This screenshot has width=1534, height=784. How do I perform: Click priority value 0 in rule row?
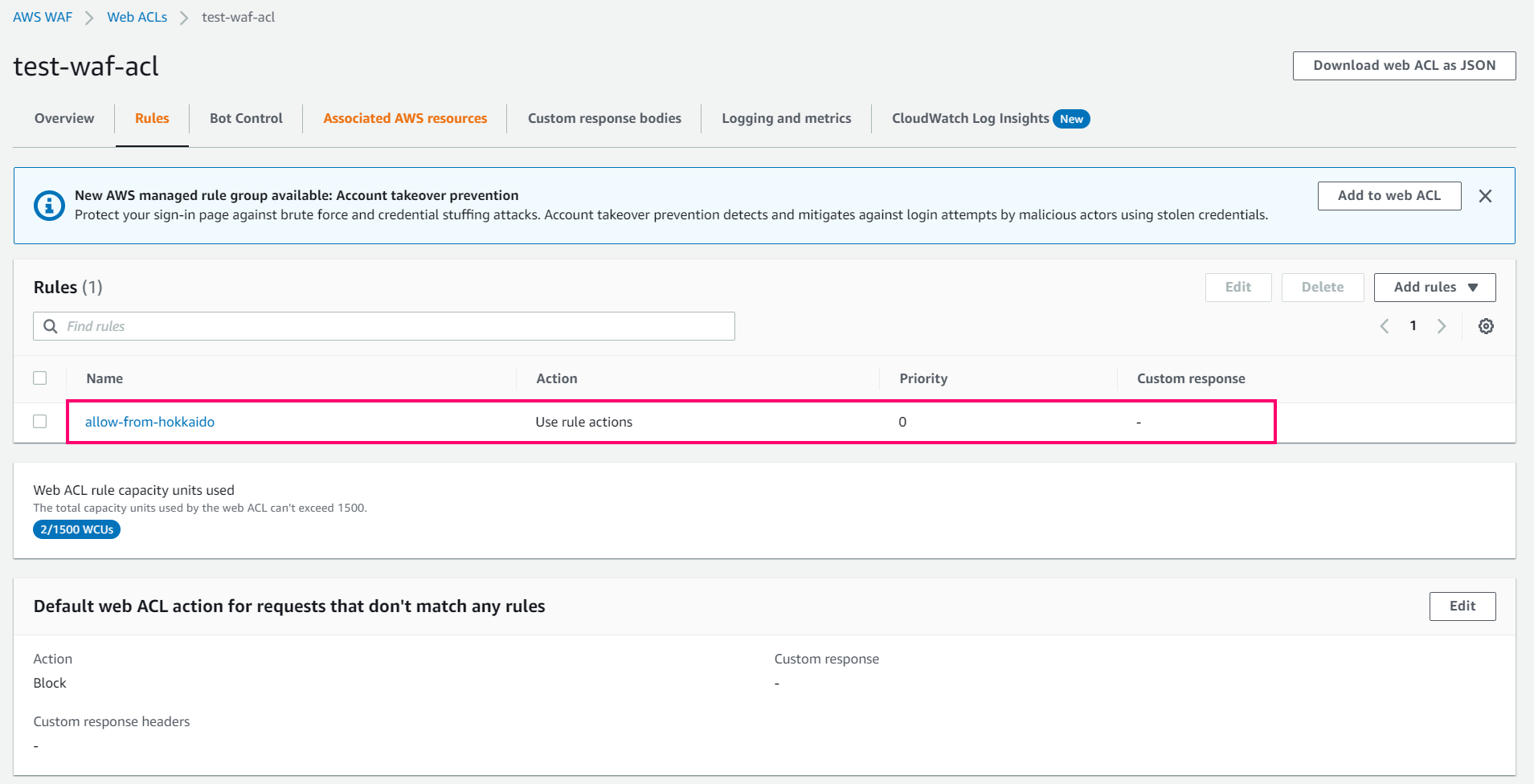[x=902, y=422]
